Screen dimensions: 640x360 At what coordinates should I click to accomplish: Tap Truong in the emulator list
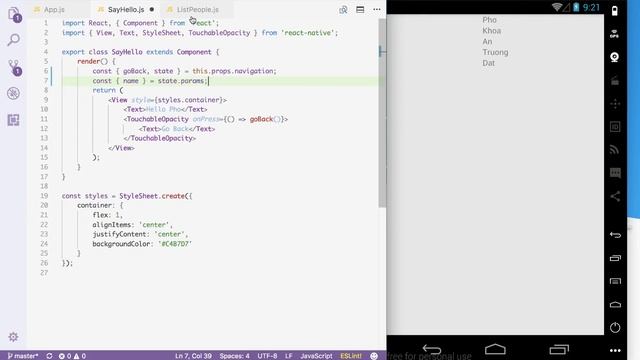(x=495, y=52)
